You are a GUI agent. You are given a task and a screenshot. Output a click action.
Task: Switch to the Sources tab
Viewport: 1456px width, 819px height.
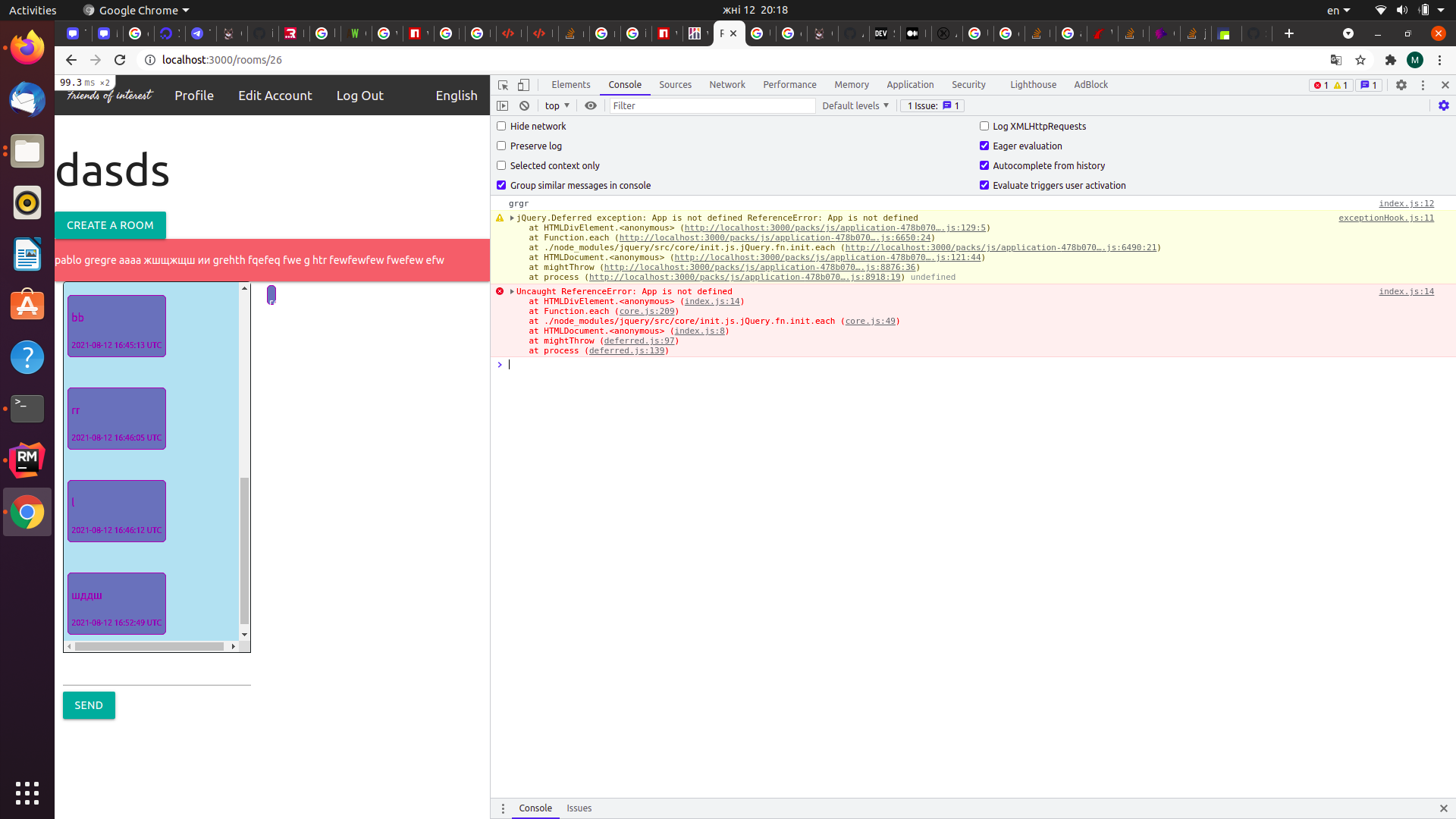pos(675,85)
